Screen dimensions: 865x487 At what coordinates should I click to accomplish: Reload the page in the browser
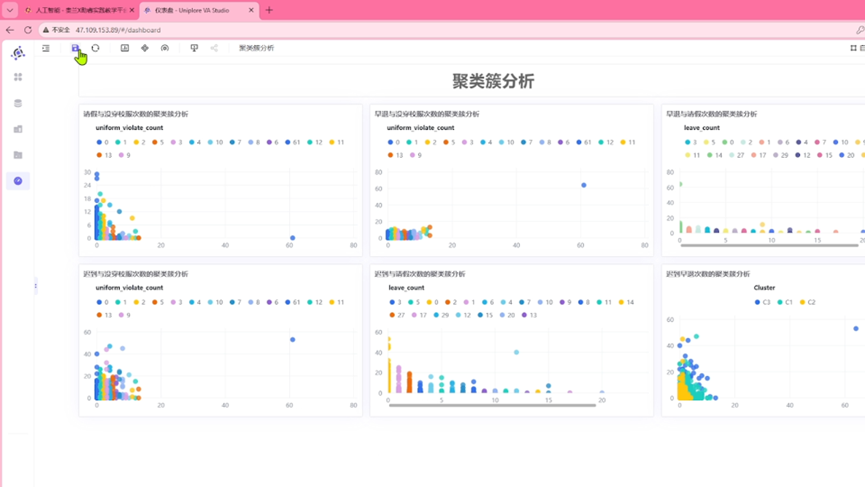coord(28,30)
